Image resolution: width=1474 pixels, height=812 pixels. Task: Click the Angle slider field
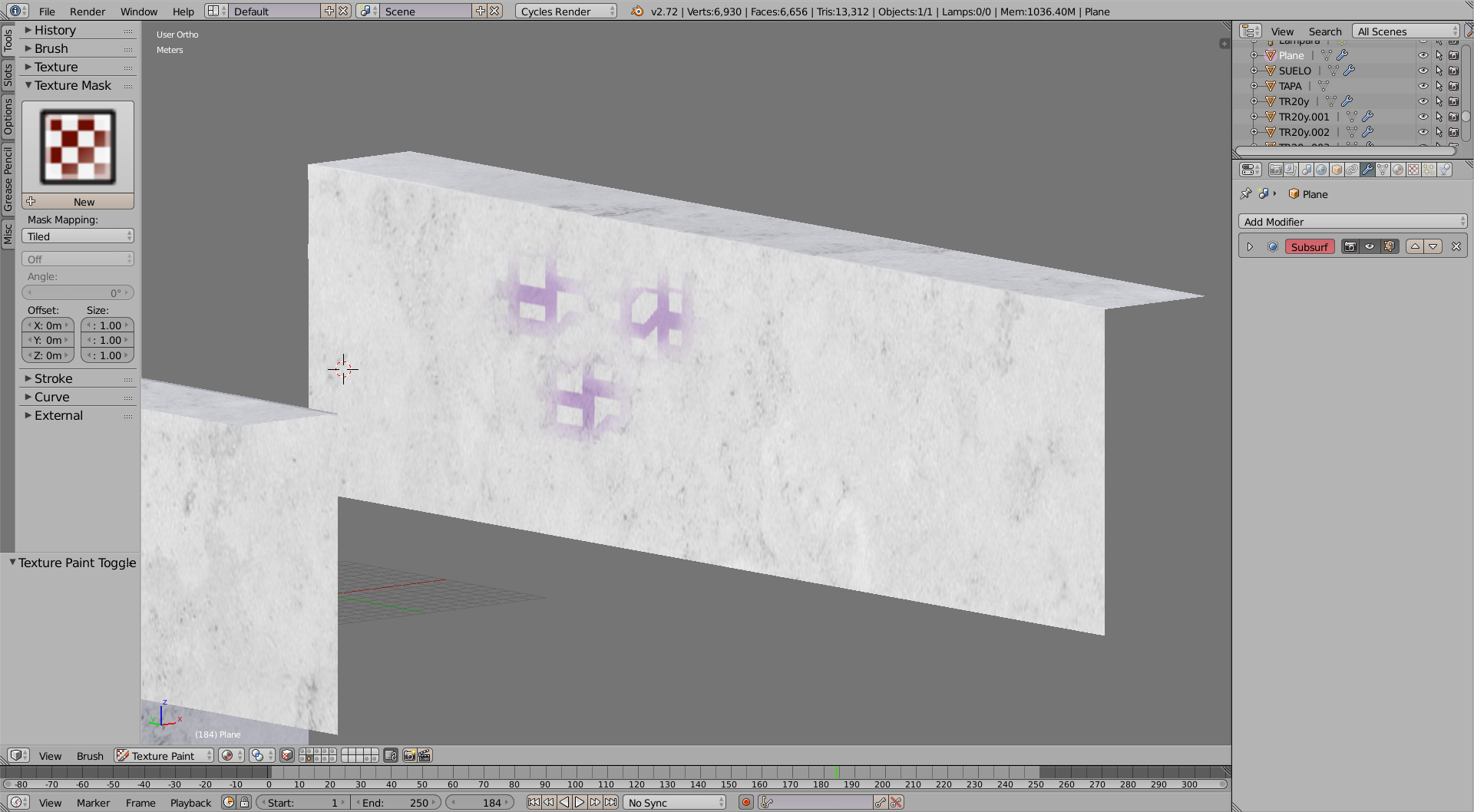[78, 293]
